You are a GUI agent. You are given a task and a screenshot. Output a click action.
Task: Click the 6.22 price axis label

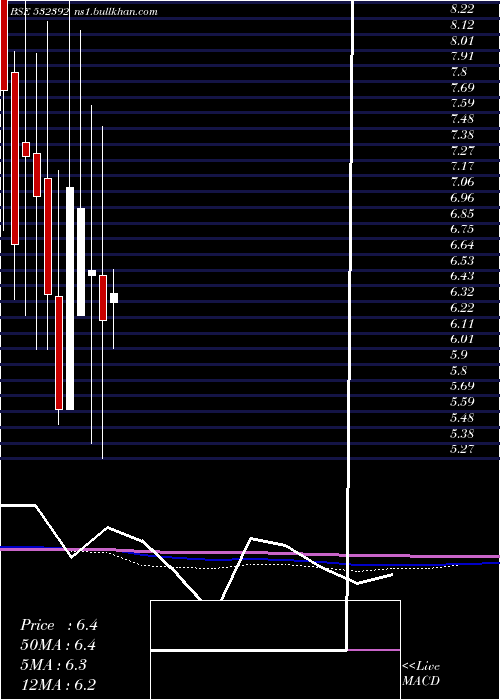tap(462, 308)
